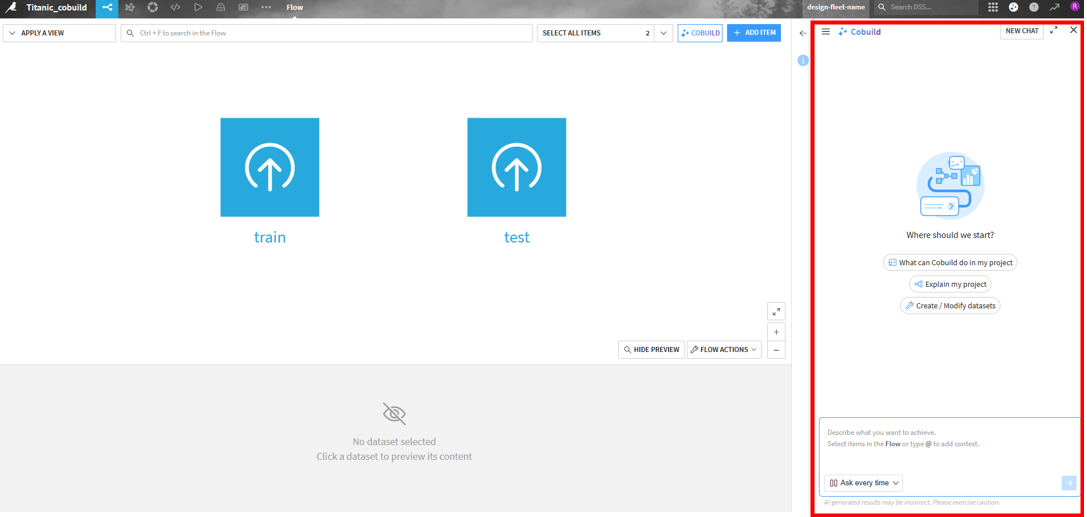The height and width of the screenshot is (517, 1087).
Task: Zoom in the flow with plus
Action: (x=776, y=332)
